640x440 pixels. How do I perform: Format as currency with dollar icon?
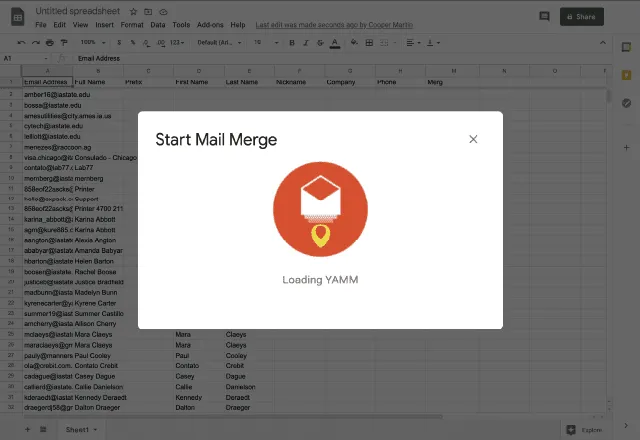click(119, 42)
